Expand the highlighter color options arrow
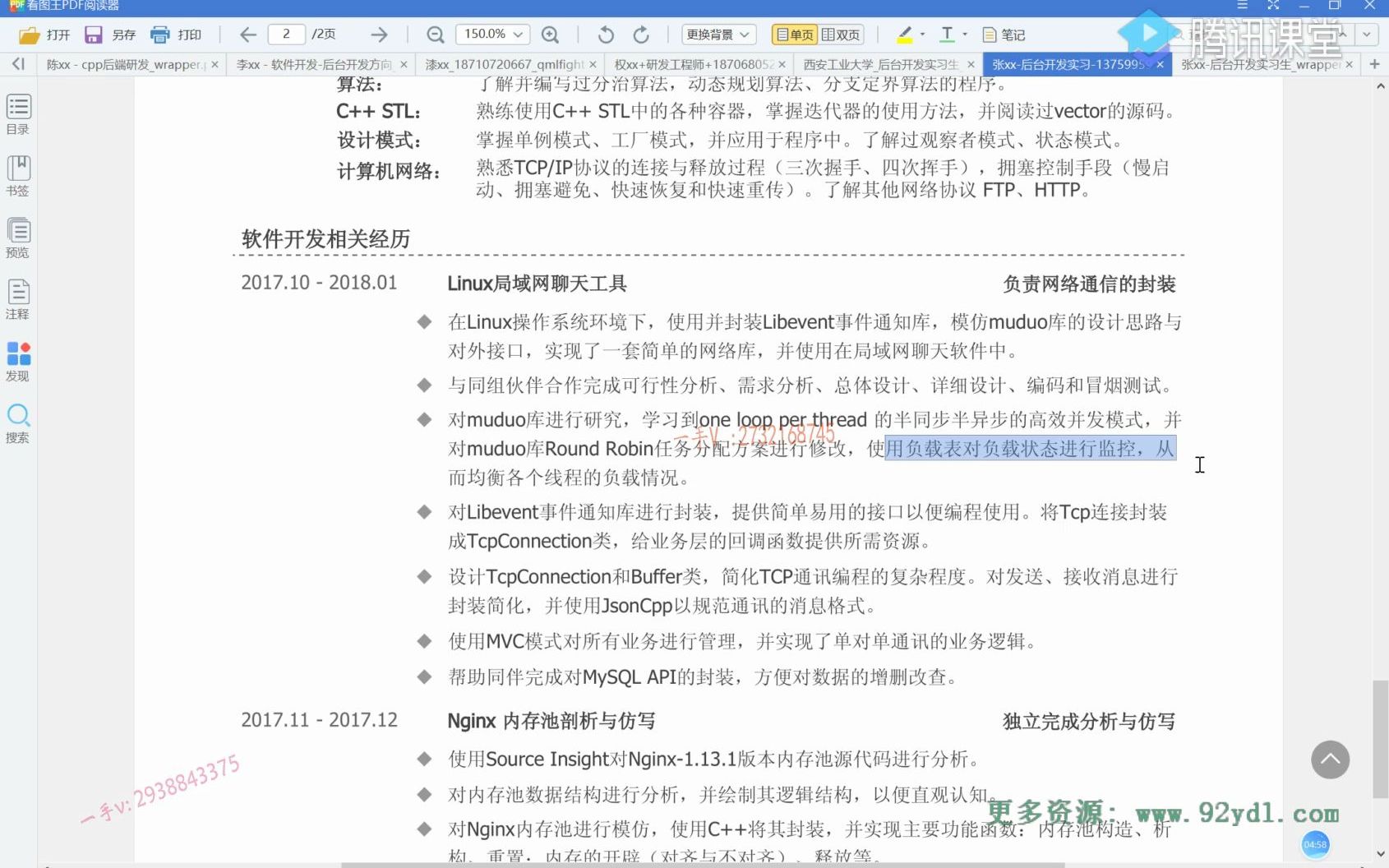 pyautogui.click(x=922, y=35)
